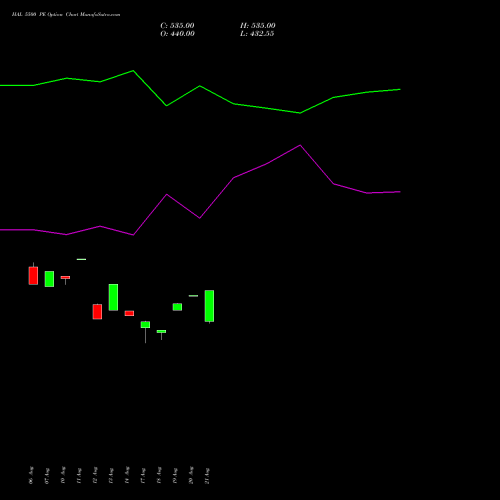Select the 07 Aug date label
Screen dimensions: 500x500
(x=47, y=475)
